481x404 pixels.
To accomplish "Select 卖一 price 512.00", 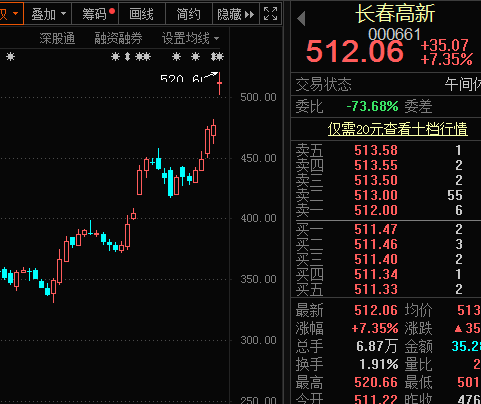I will (x=376, y=210).
